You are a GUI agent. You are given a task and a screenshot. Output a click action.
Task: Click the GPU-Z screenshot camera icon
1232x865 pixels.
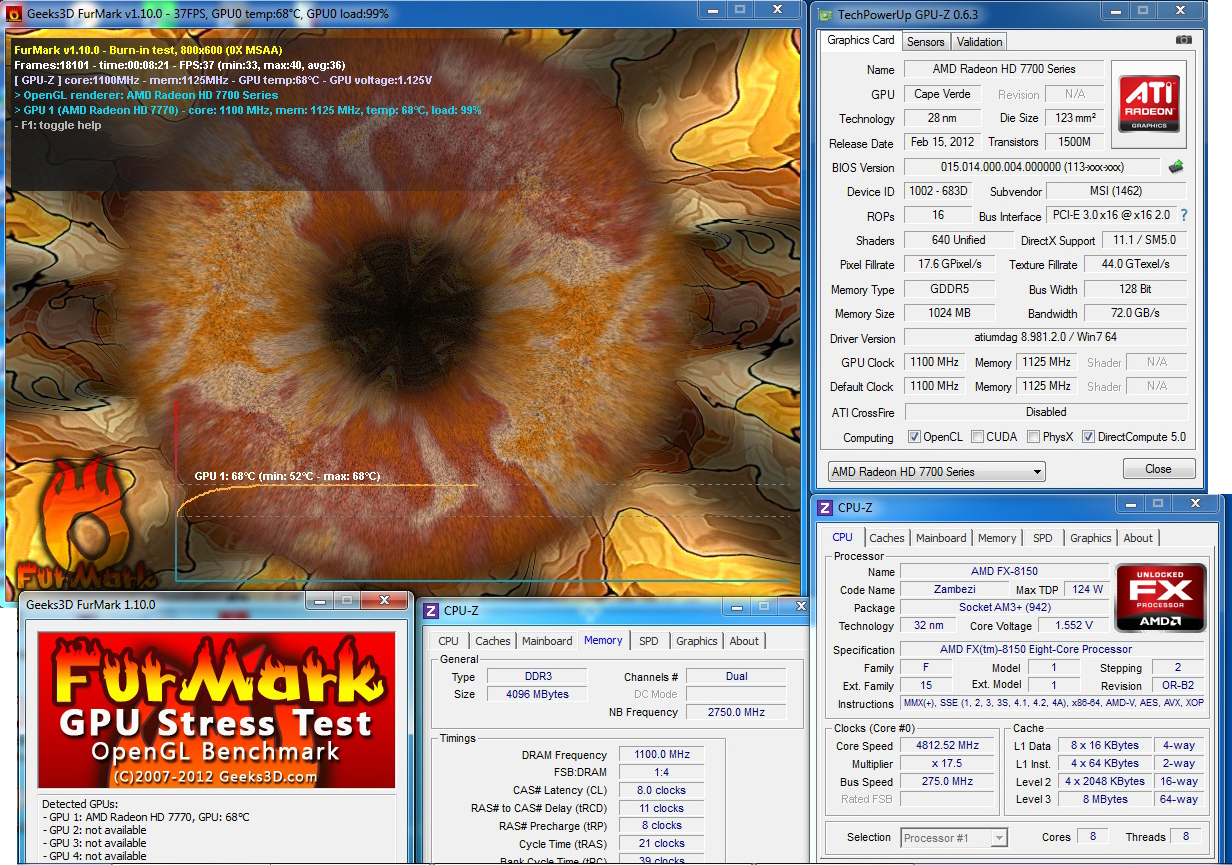coord(1184,40)
